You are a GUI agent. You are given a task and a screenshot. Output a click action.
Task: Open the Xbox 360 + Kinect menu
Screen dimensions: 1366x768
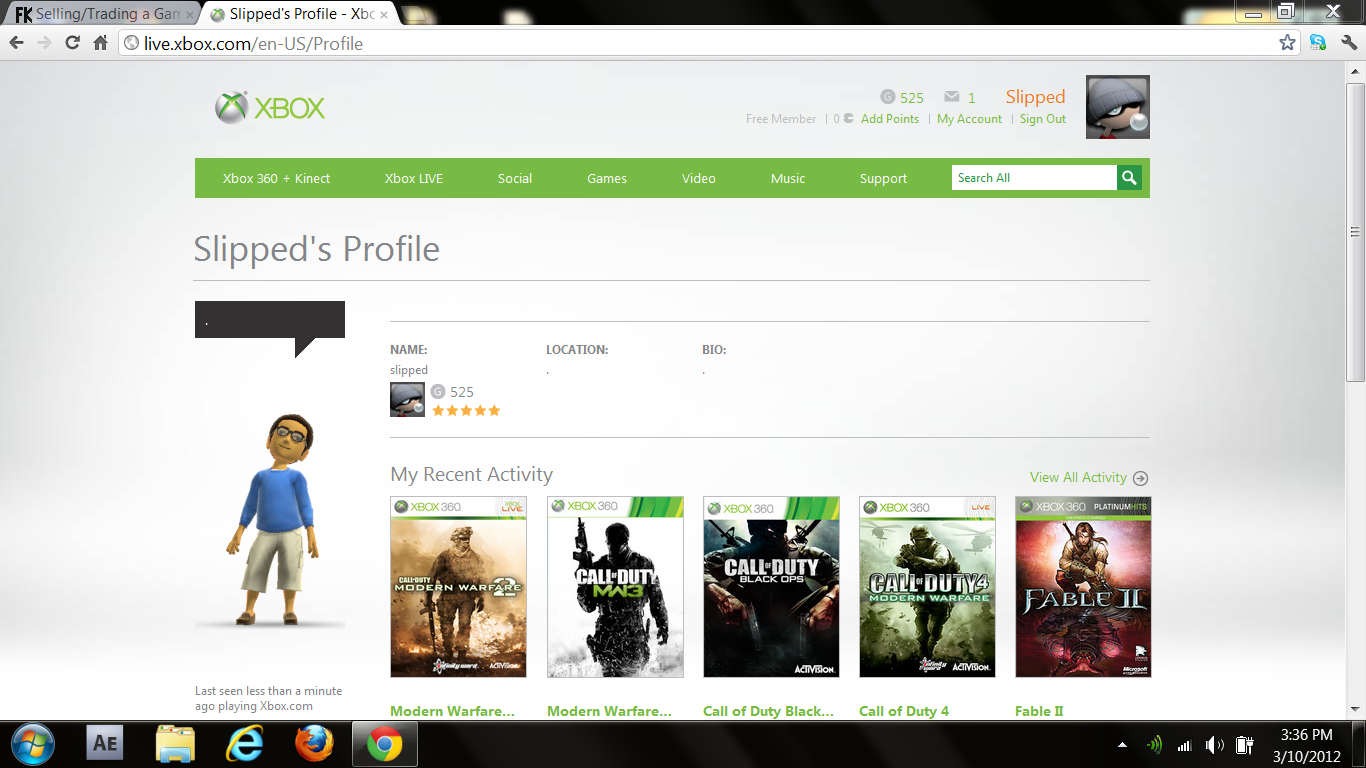tap(276, 178)
